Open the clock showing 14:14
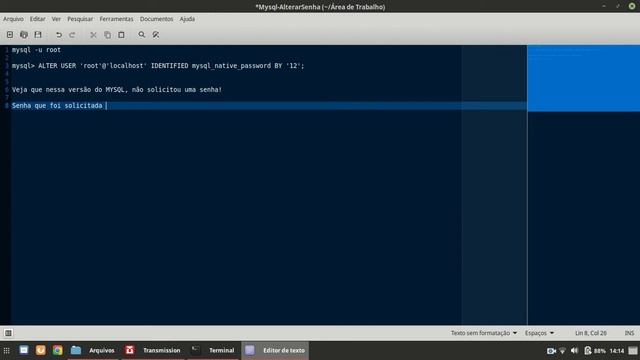640x360 pixels. point(617,351)
